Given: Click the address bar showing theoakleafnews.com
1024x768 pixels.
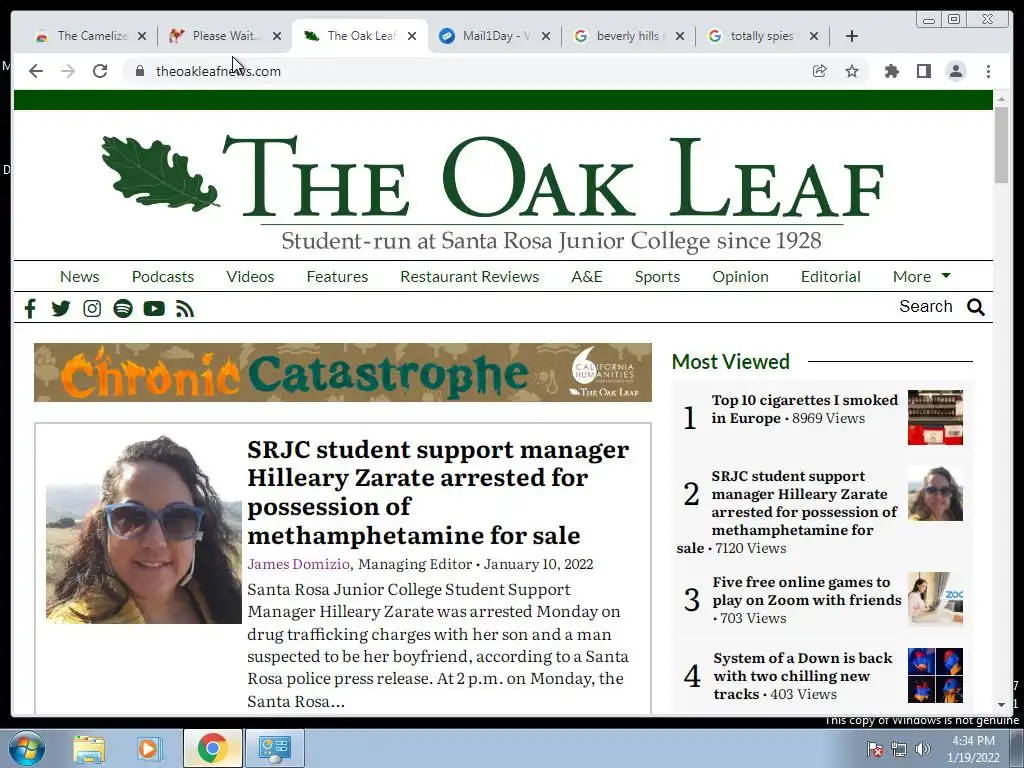Looking at the screenshot, I should click(470, 71).
